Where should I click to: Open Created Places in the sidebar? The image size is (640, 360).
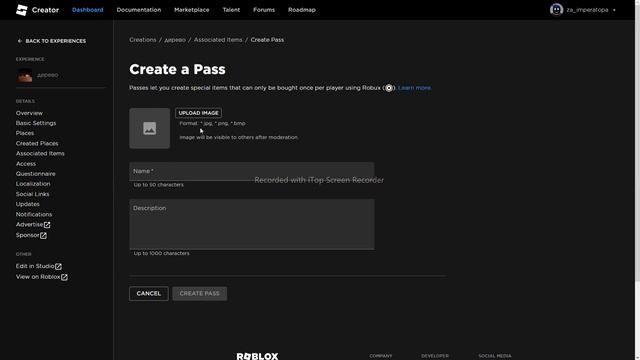tap(37, 144)
